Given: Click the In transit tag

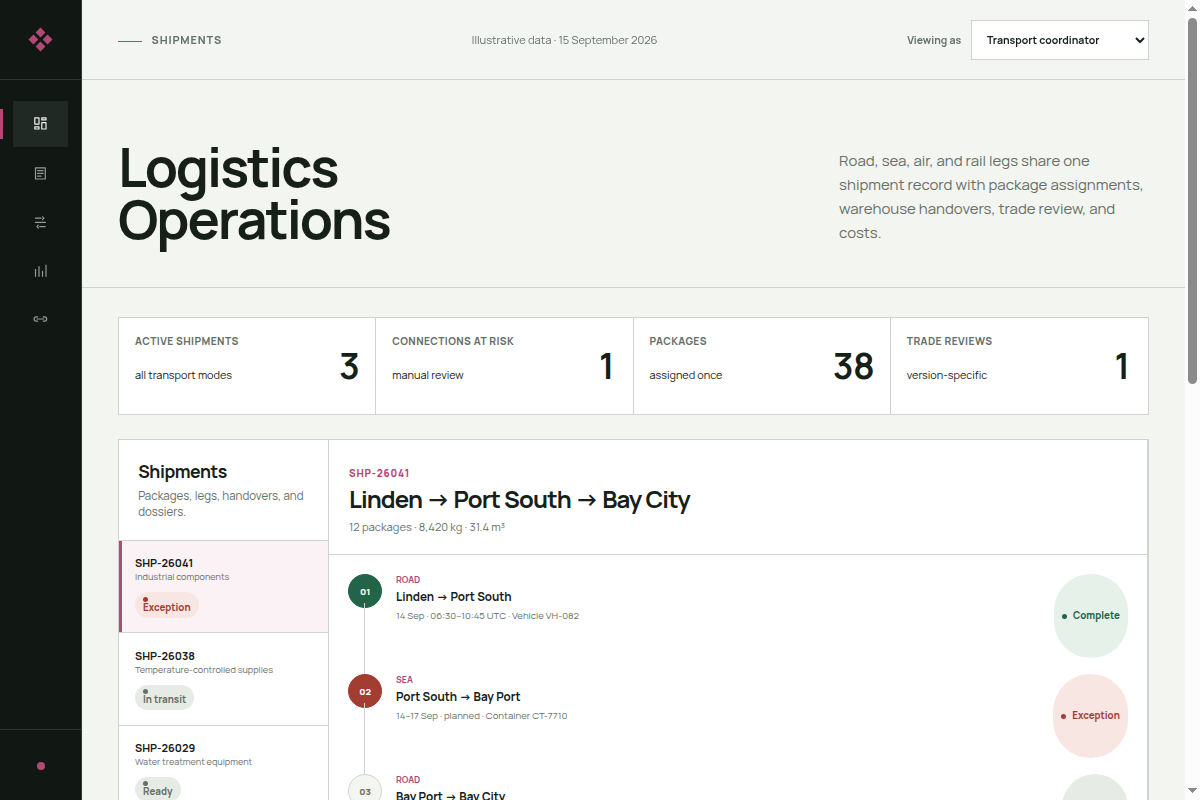Looking at the screenshot, I should (x=164, y=697).
